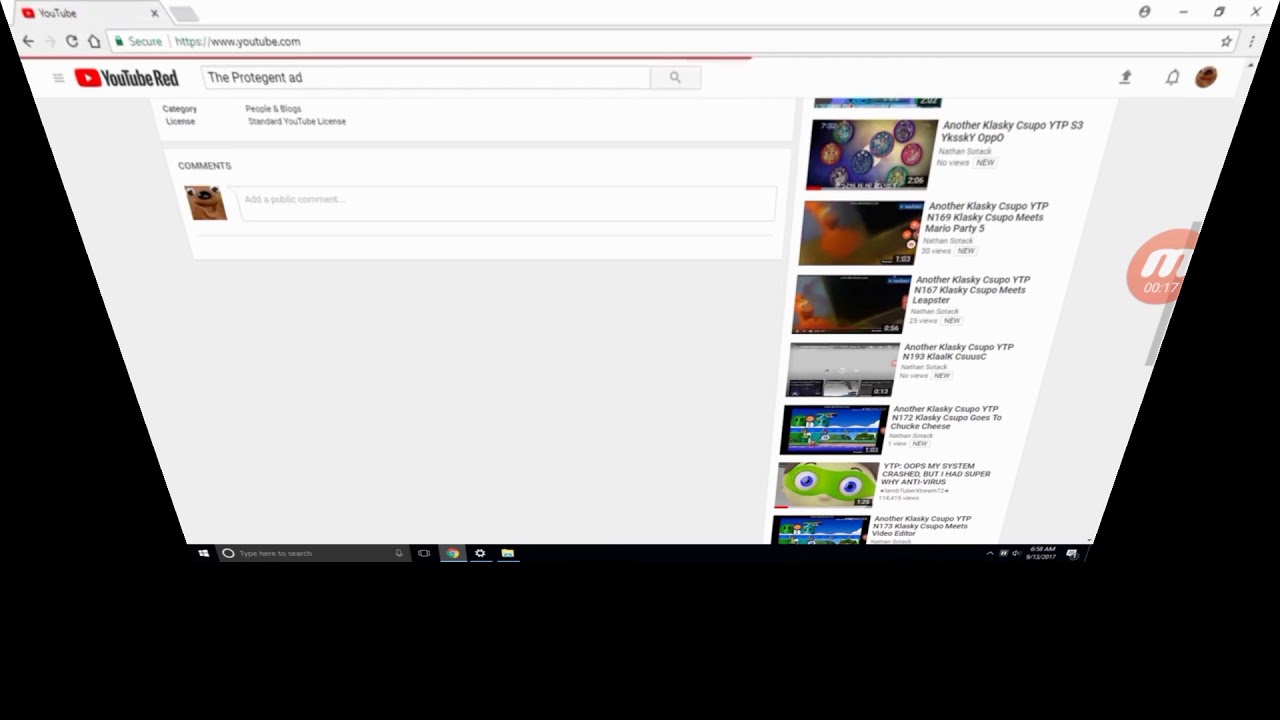This screenshot has height=720, width=1280.
Task: Open Task View on the taskbar
Action: coord(424,553)
